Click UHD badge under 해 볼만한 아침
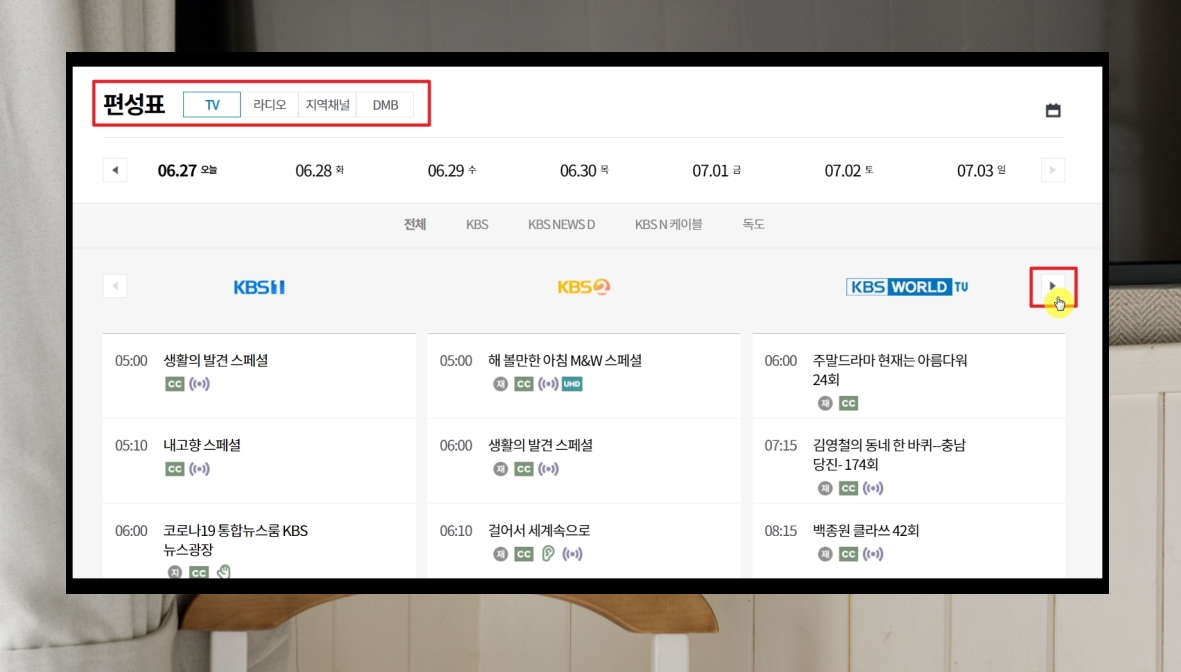 point(572,384)
